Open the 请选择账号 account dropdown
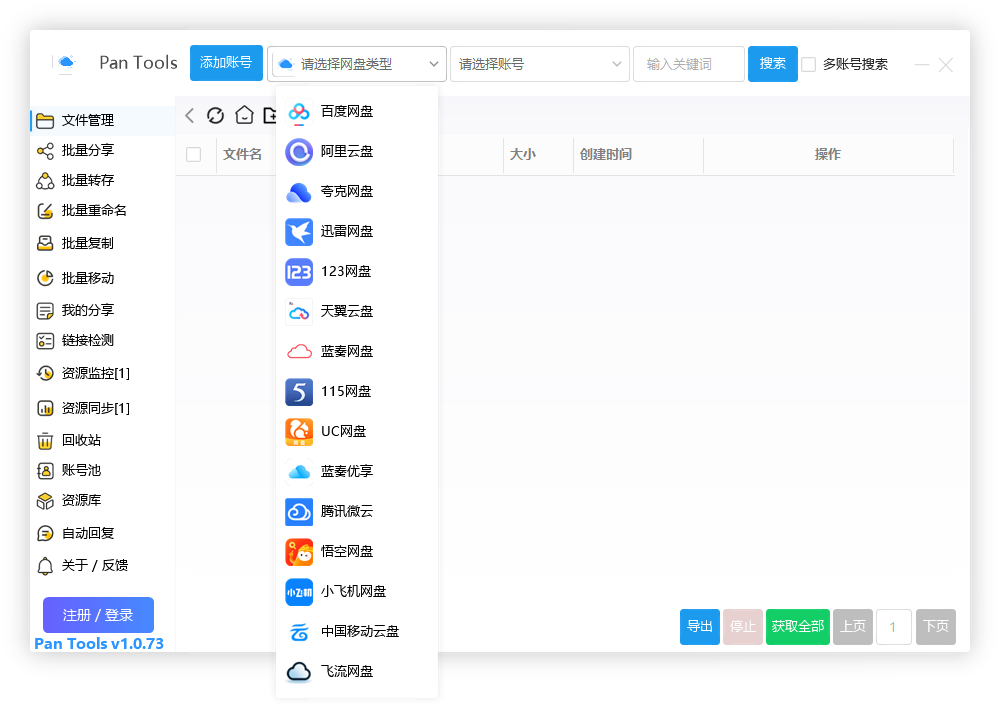Viewport: 1000px width, 721px height. (539, 63)
